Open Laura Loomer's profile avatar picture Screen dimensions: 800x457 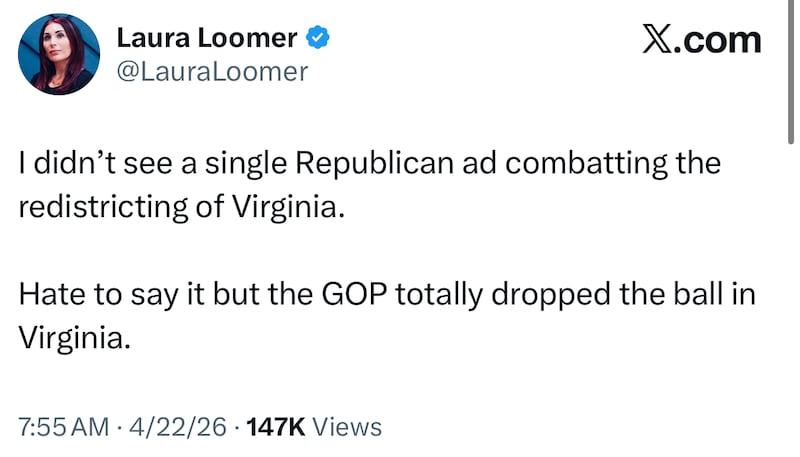[59, 54]
